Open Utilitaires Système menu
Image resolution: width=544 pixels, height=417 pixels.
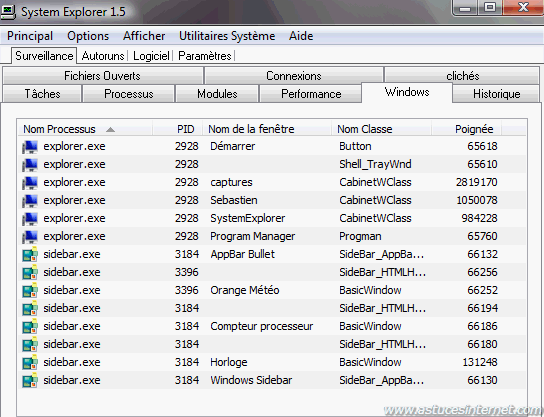(x=227, y=36)
